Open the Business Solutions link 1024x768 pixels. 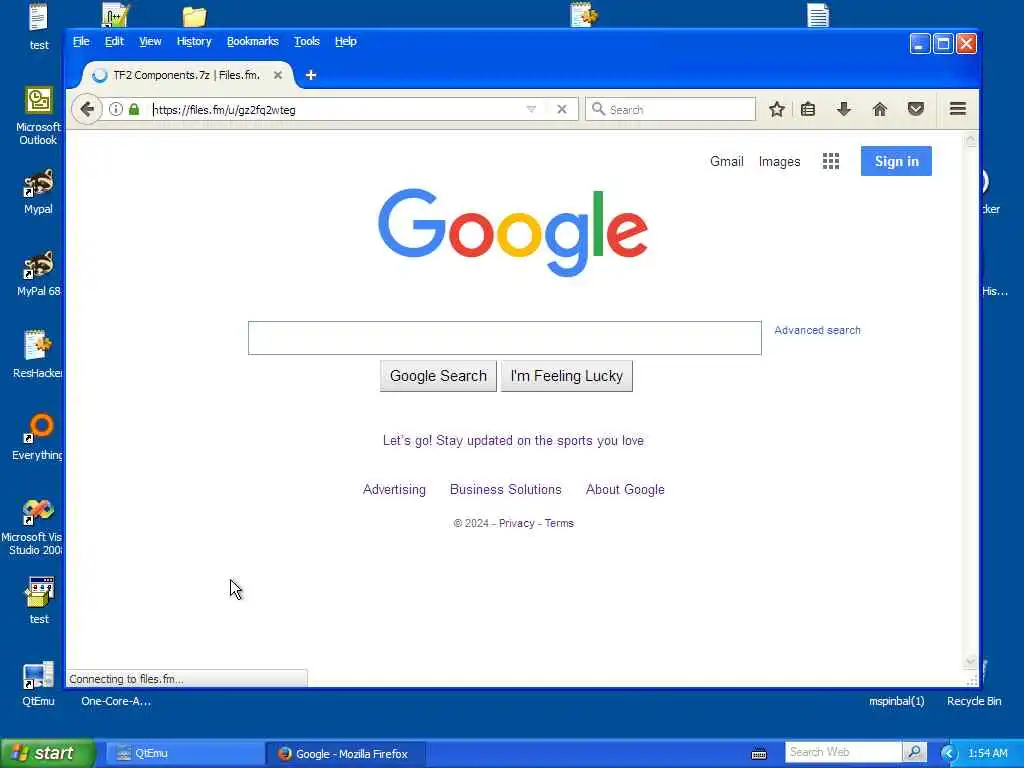pyautogui.click(x=505, y=490)
